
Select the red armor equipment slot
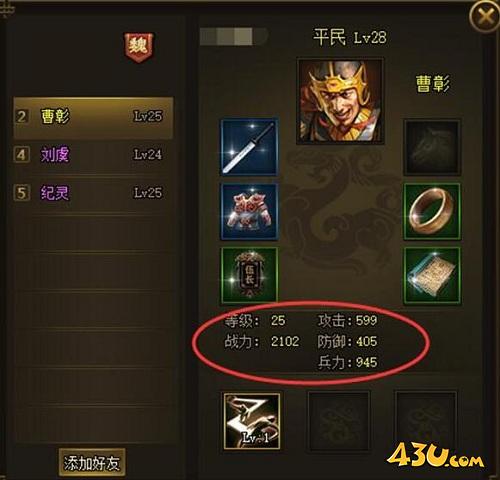[x=249, y=211]
